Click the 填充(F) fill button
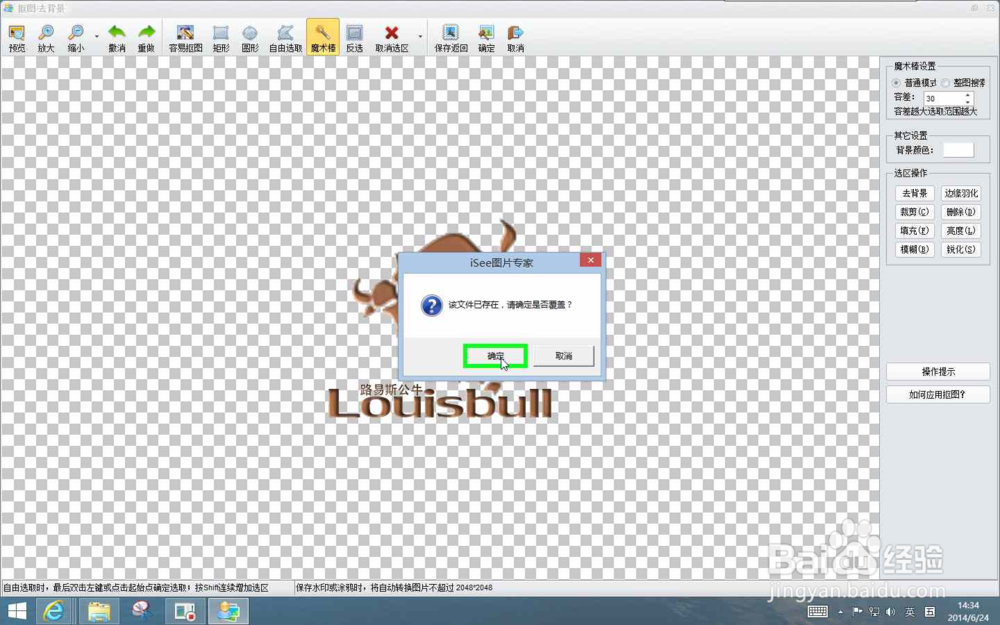Image resolution: width=1000 pixels, height=625 pixels. pos(915,231)
